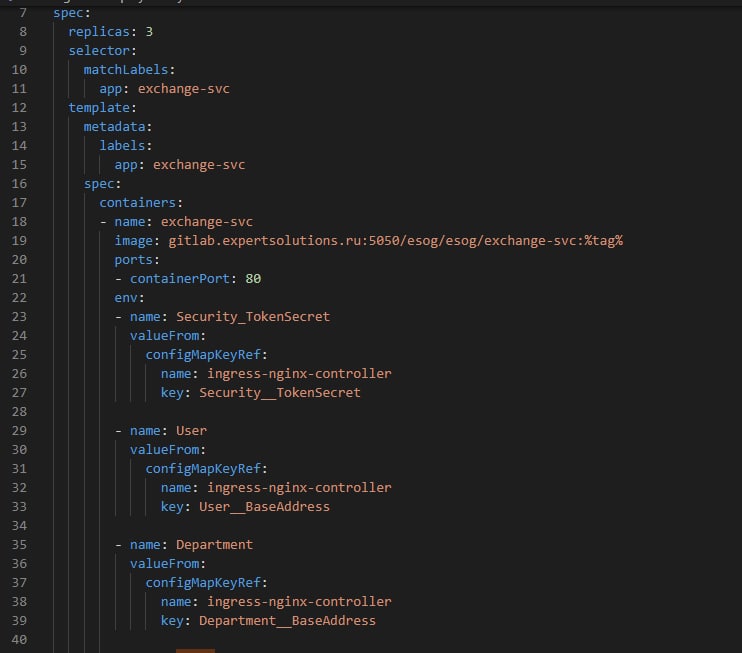Click 'configMapKeyRef' on line 37
This screenshot has width=742, height=653.
pos(203,582)
